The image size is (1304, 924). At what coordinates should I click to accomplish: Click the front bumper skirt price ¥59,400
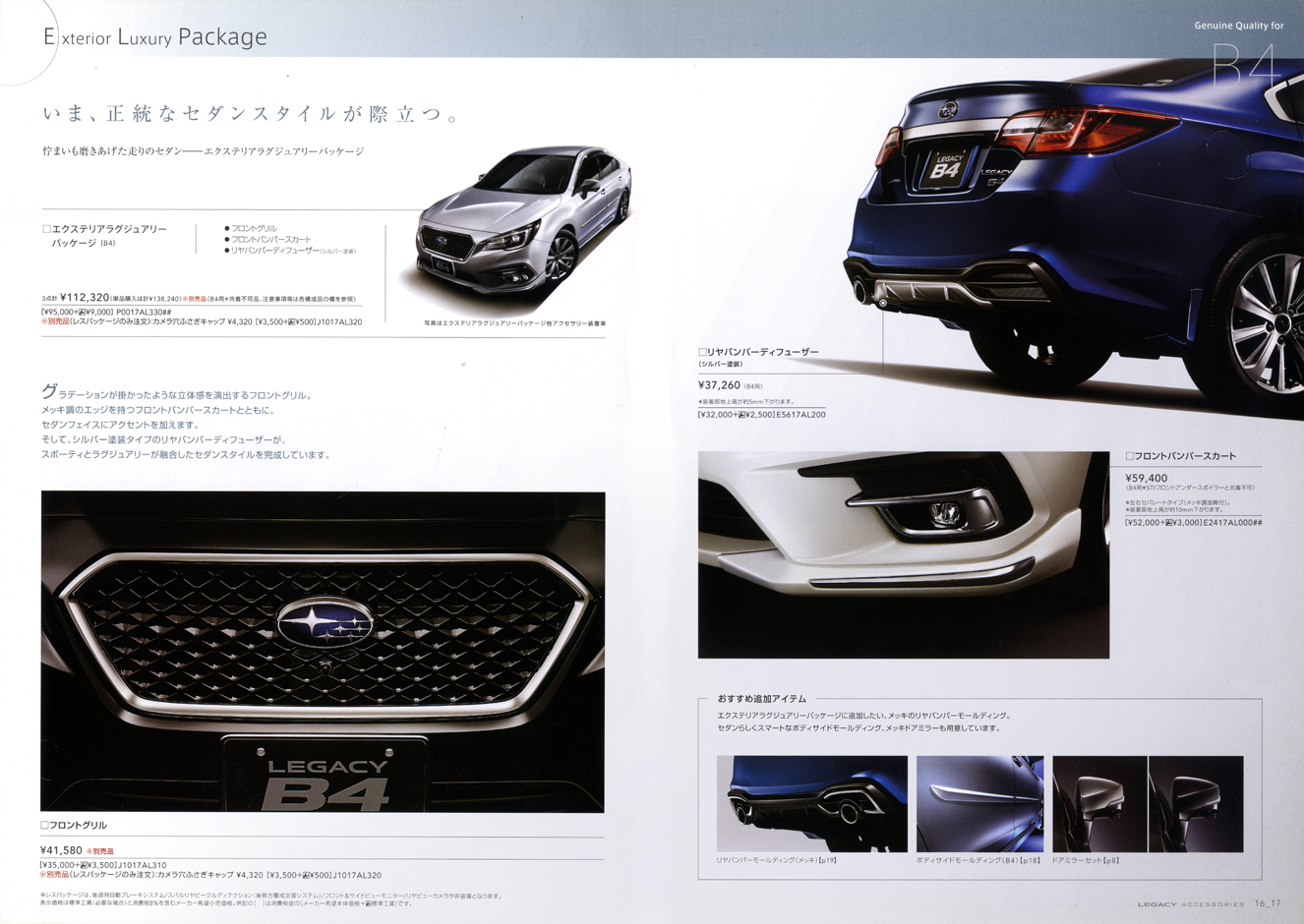1146,478
